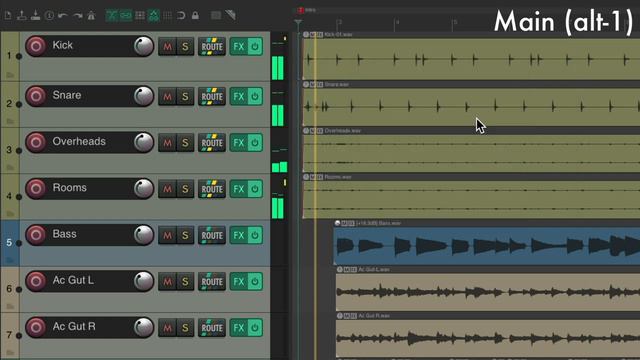Screen dimensions: 640x360
Task: Bypass FX on the Ac Gut R track
Action: (255, 328)
